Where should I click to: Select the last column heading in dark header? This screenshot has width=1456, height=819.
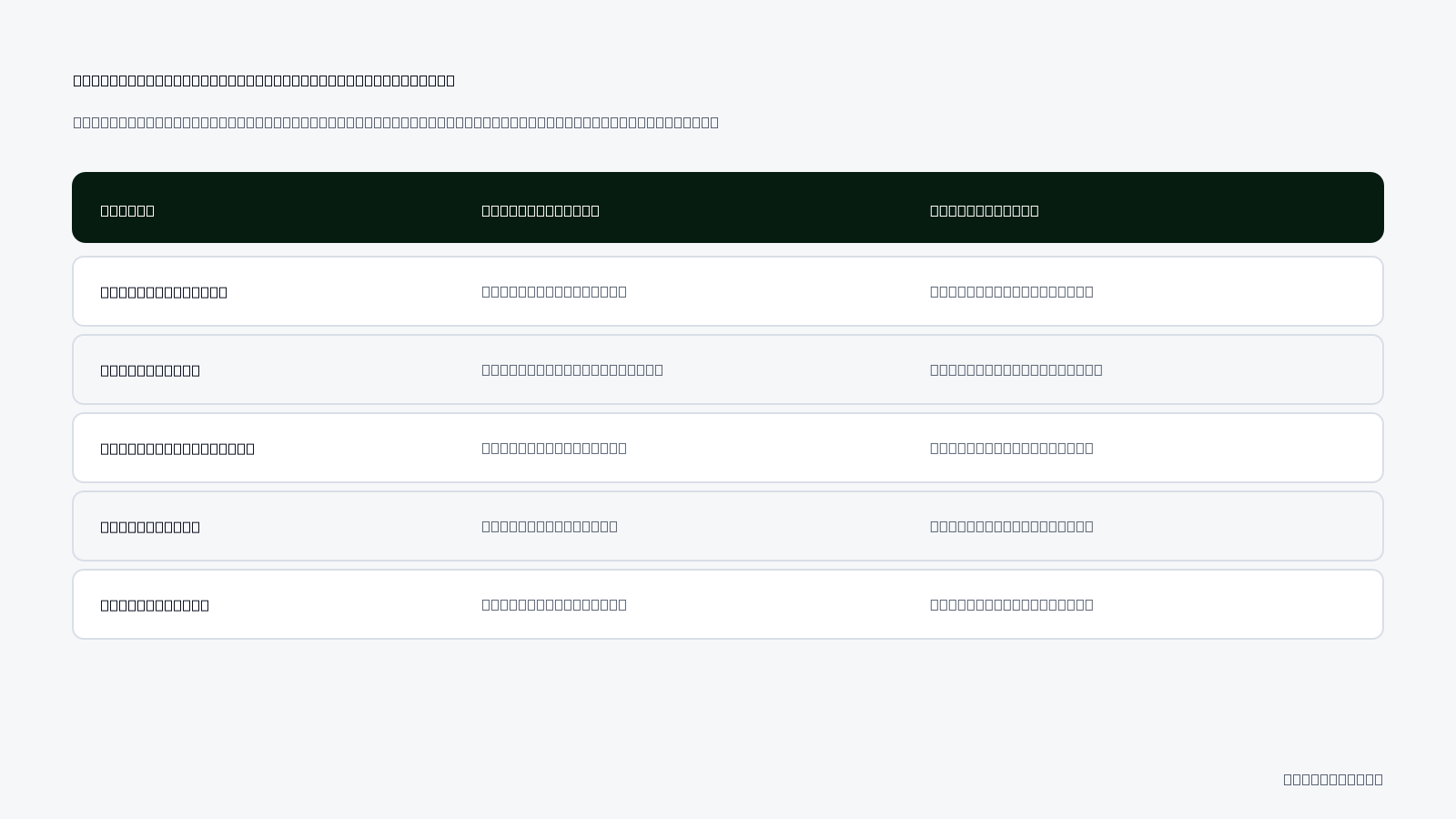point(985,210)
